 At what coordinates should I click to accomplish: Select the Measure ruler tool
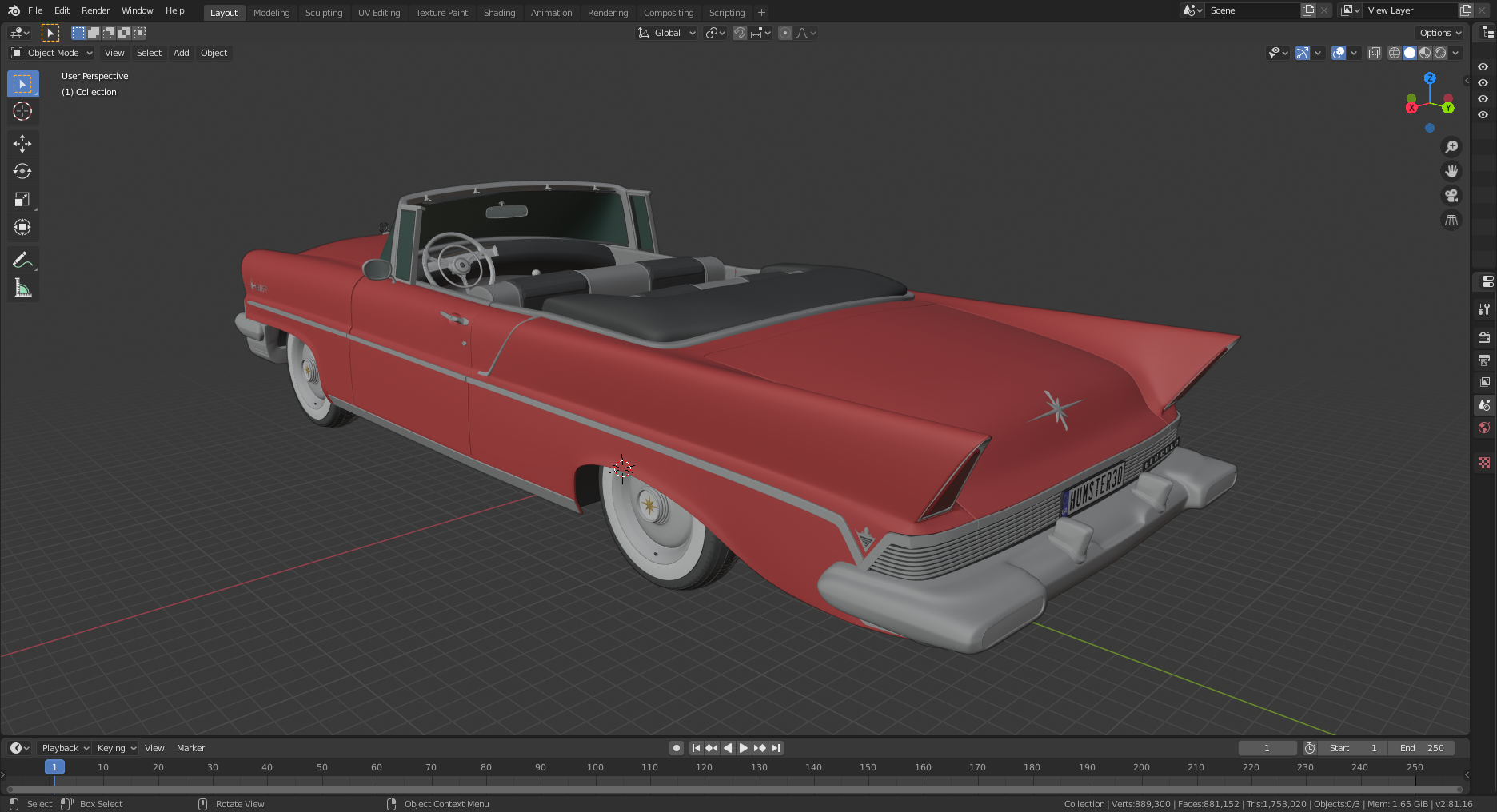click(22, 288)
